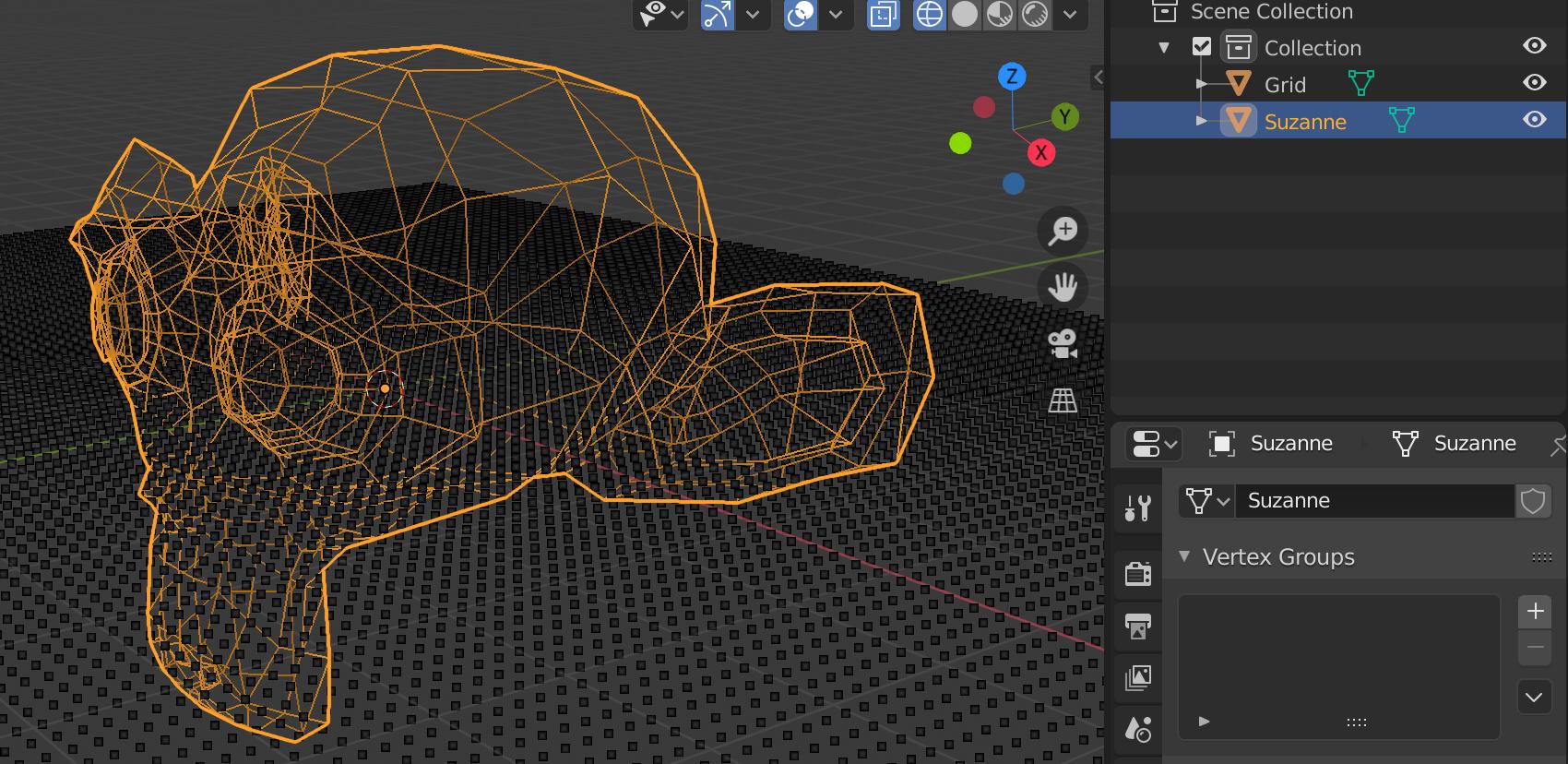Viewport: 1568px width, 764px height.
Task: Click the Grid mesh data icon
Action: pyautogui.click(x=1360, y=83)
